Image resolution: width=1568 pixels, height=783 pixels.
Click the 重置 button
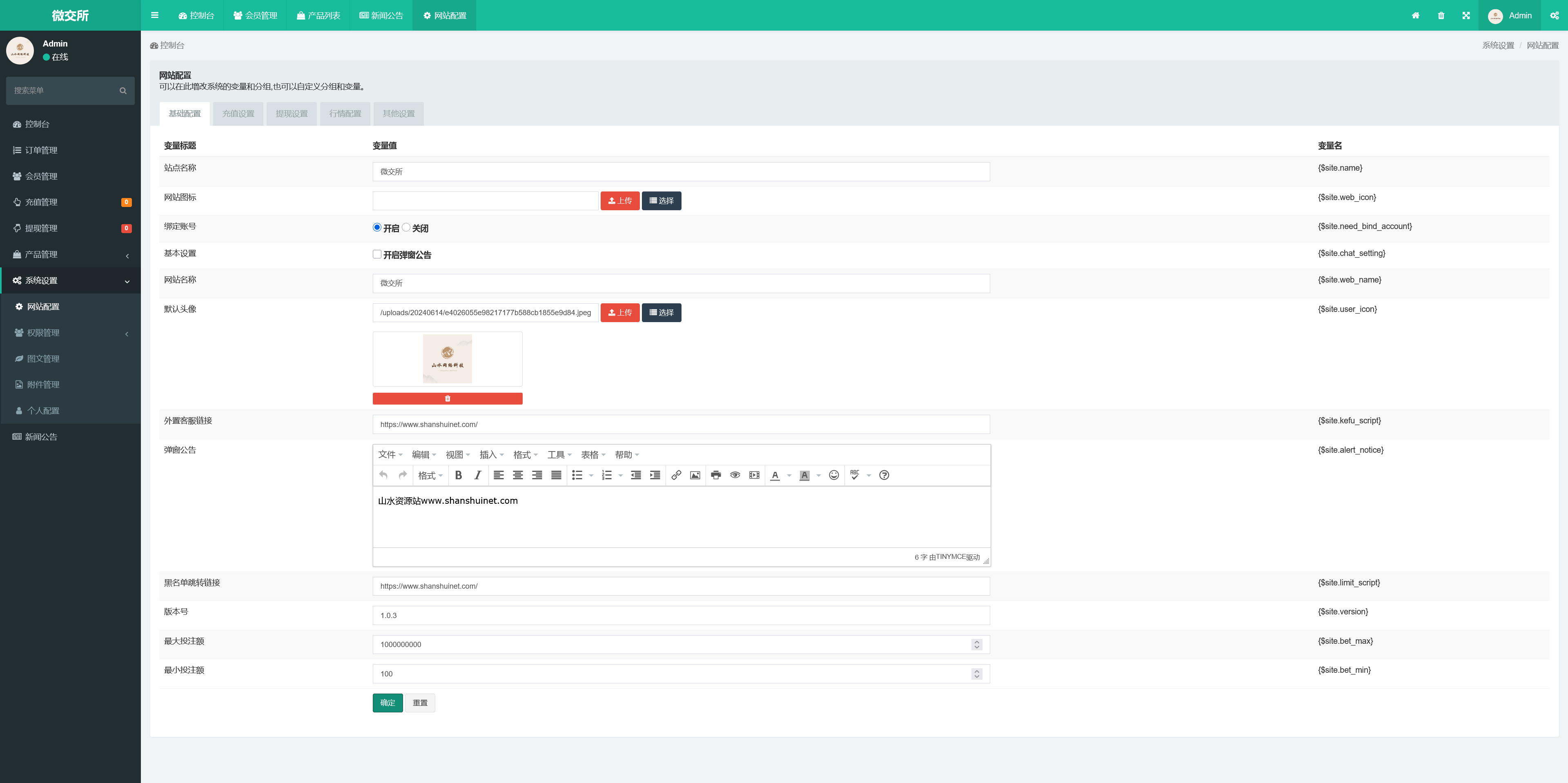tap(420, 703)
